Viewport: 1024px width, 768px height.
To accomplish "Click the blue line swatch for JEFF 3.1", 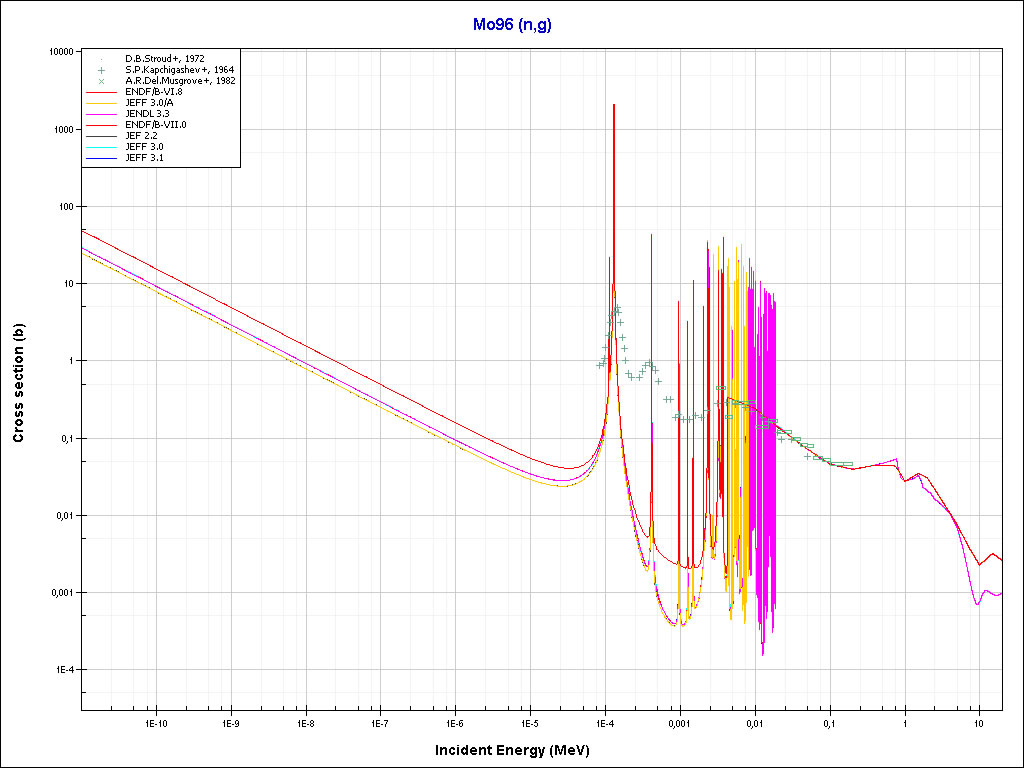I will [101, 158].
